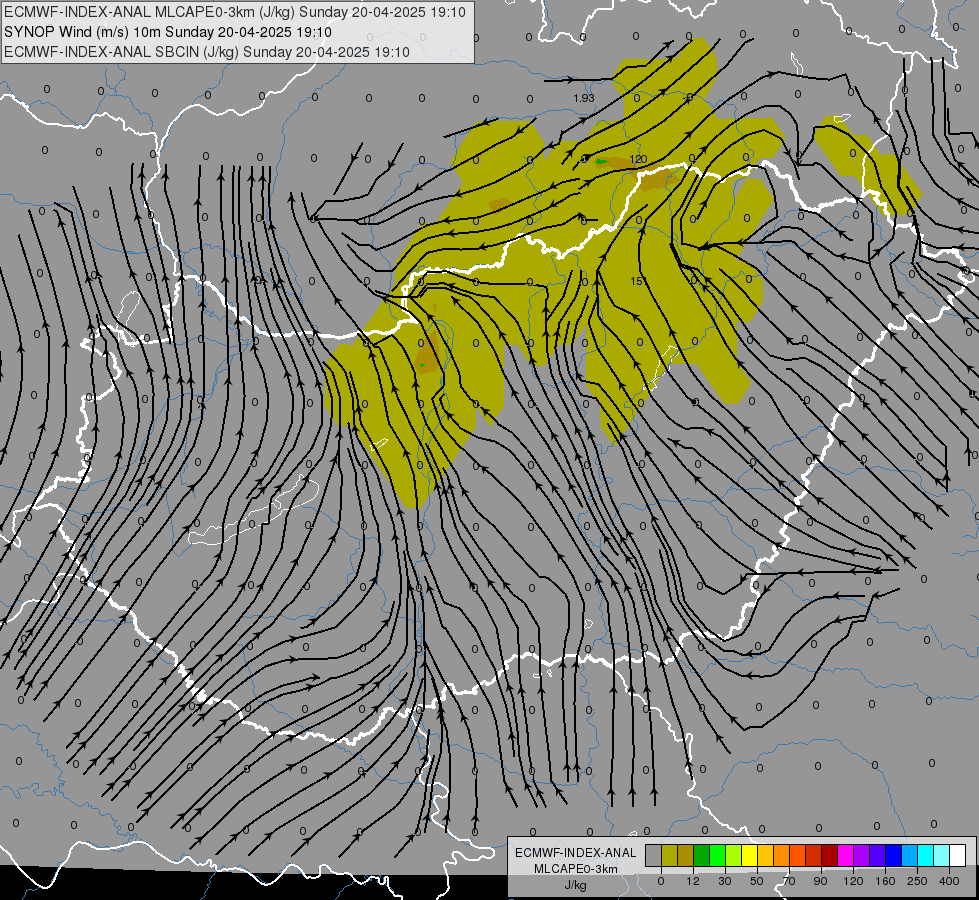
Task: Click the gray swatch in the legend
Action: tap(654, 855)
